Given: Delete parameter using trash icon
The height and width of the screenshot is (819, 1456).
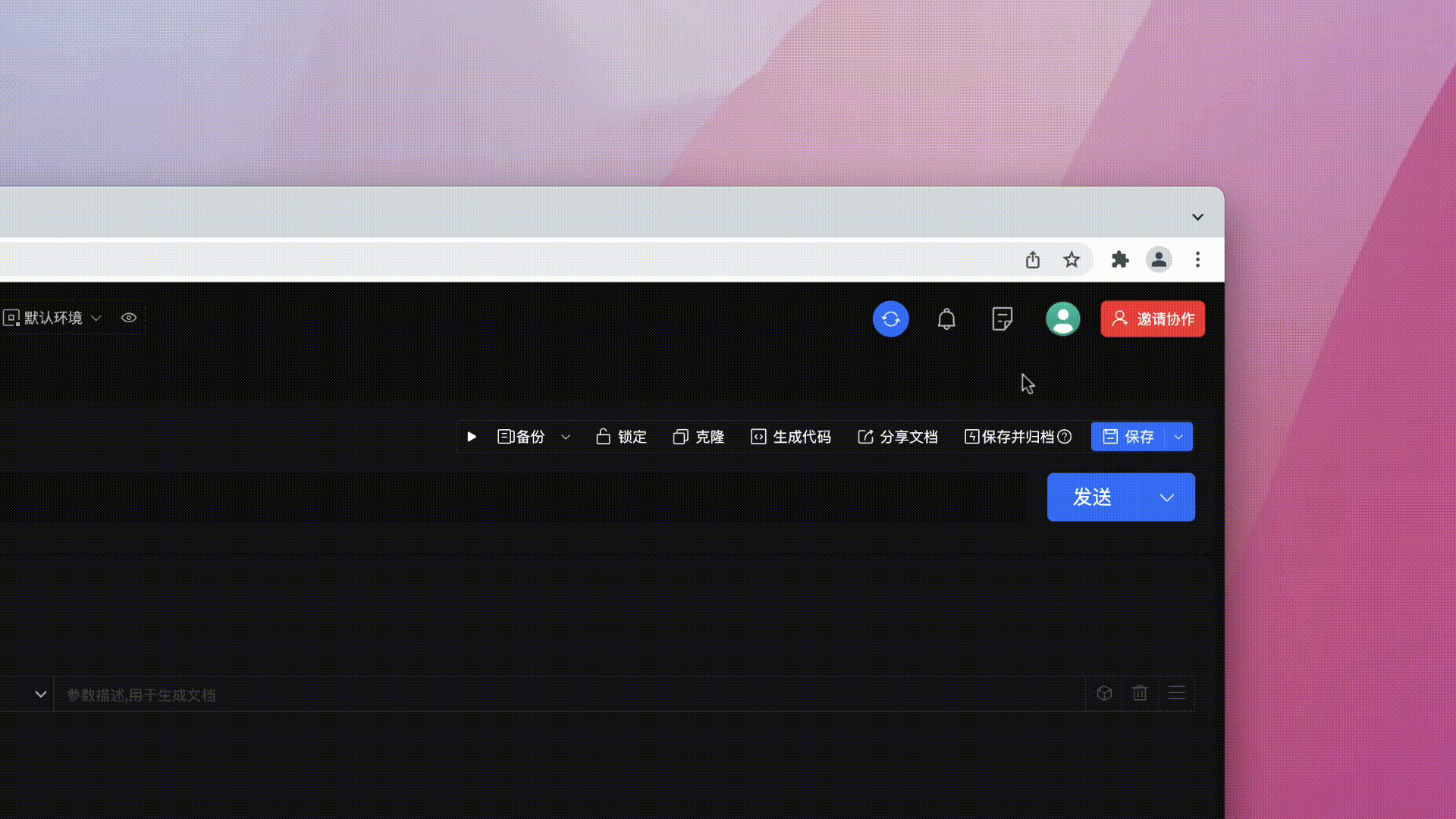Looking at the screenshot, I should coord(1139,693).
